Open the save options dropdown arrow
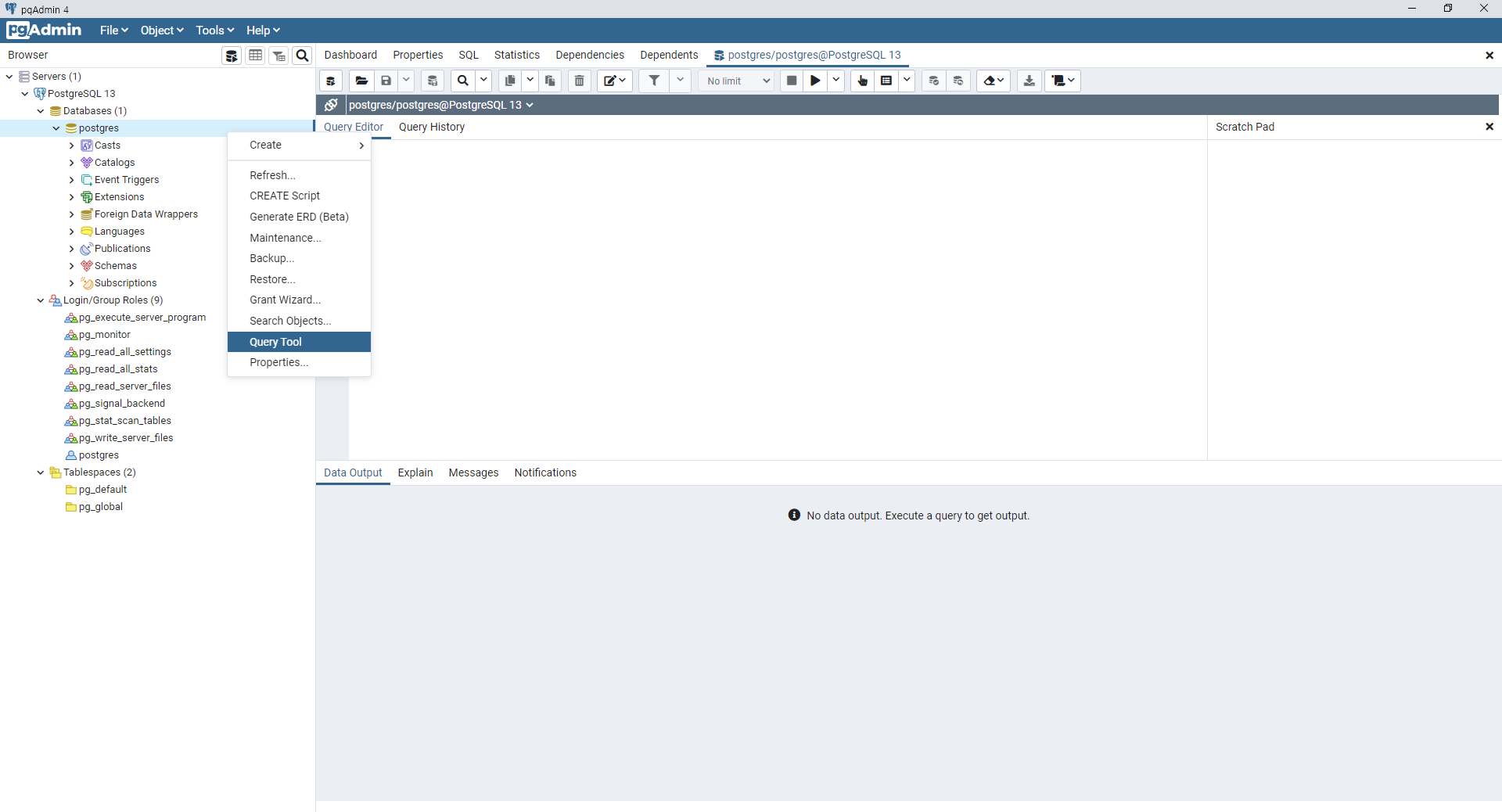The image size is (1502, 812). click(406, 81)
